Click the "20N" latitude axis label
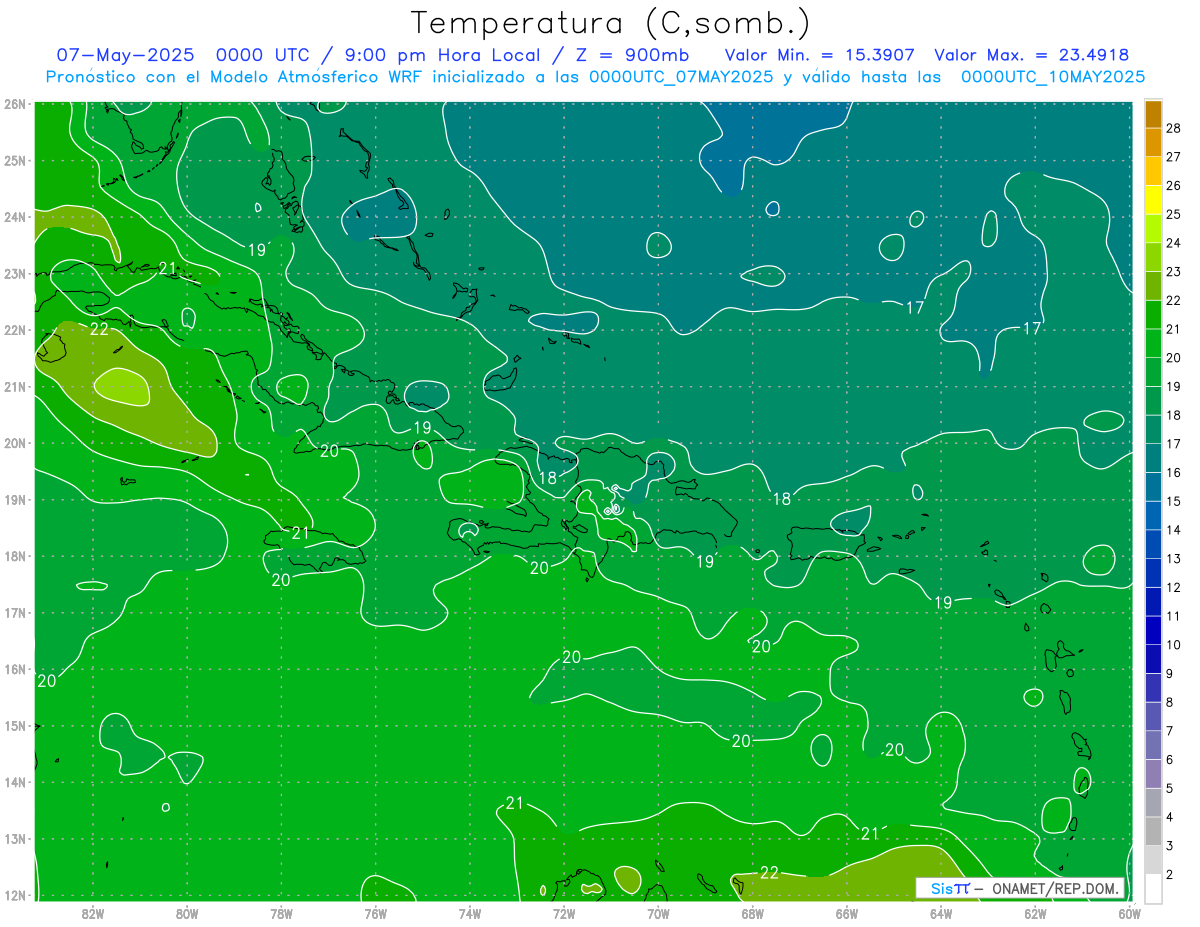 (x=15, y=443)
